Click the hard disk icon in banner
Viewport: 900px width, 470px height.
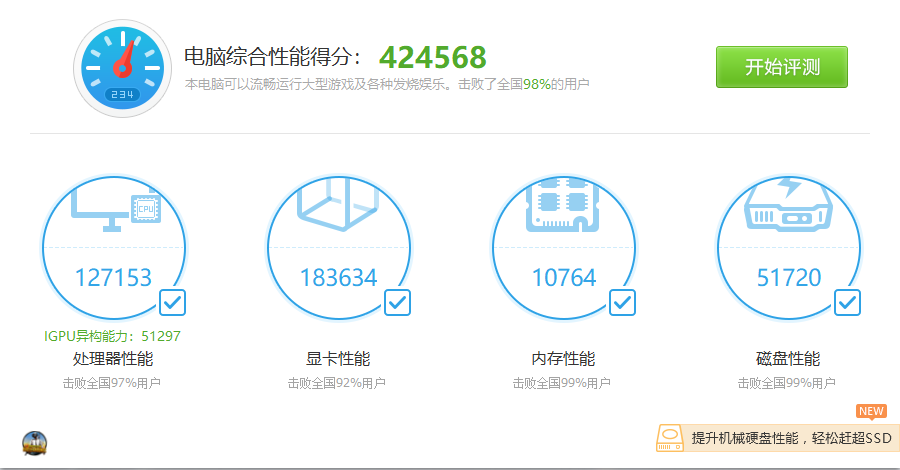670,438
